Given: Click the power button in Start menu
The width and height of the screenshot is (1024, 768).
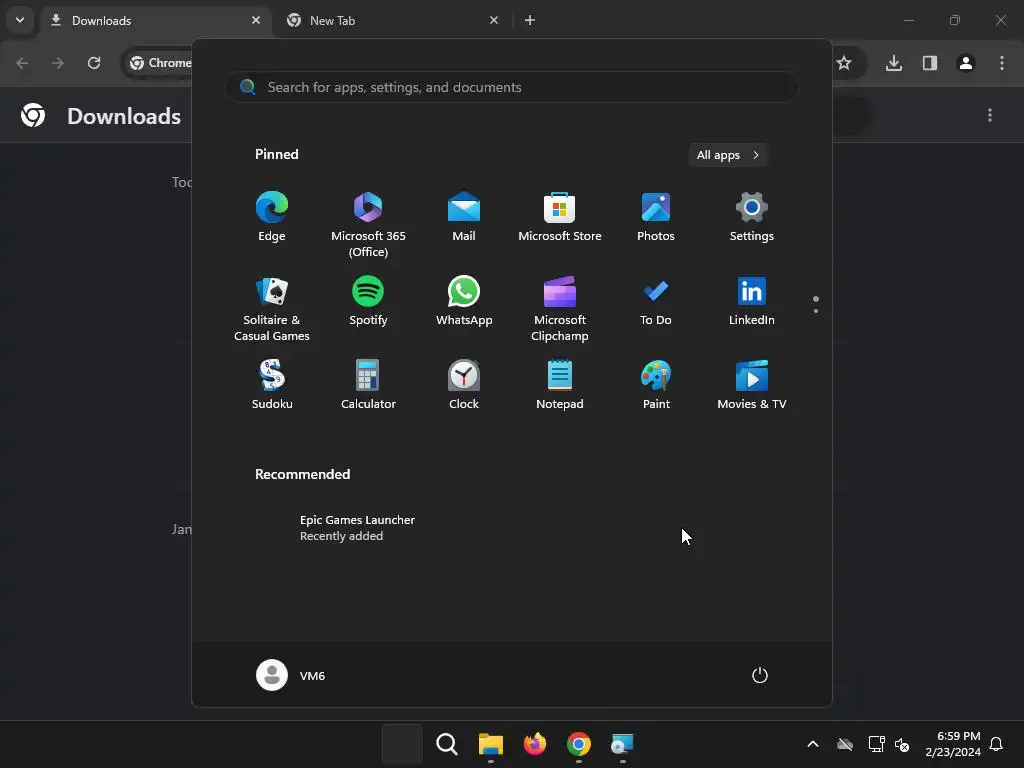Looking at the screenshot, I should click(x=760, y=675).
